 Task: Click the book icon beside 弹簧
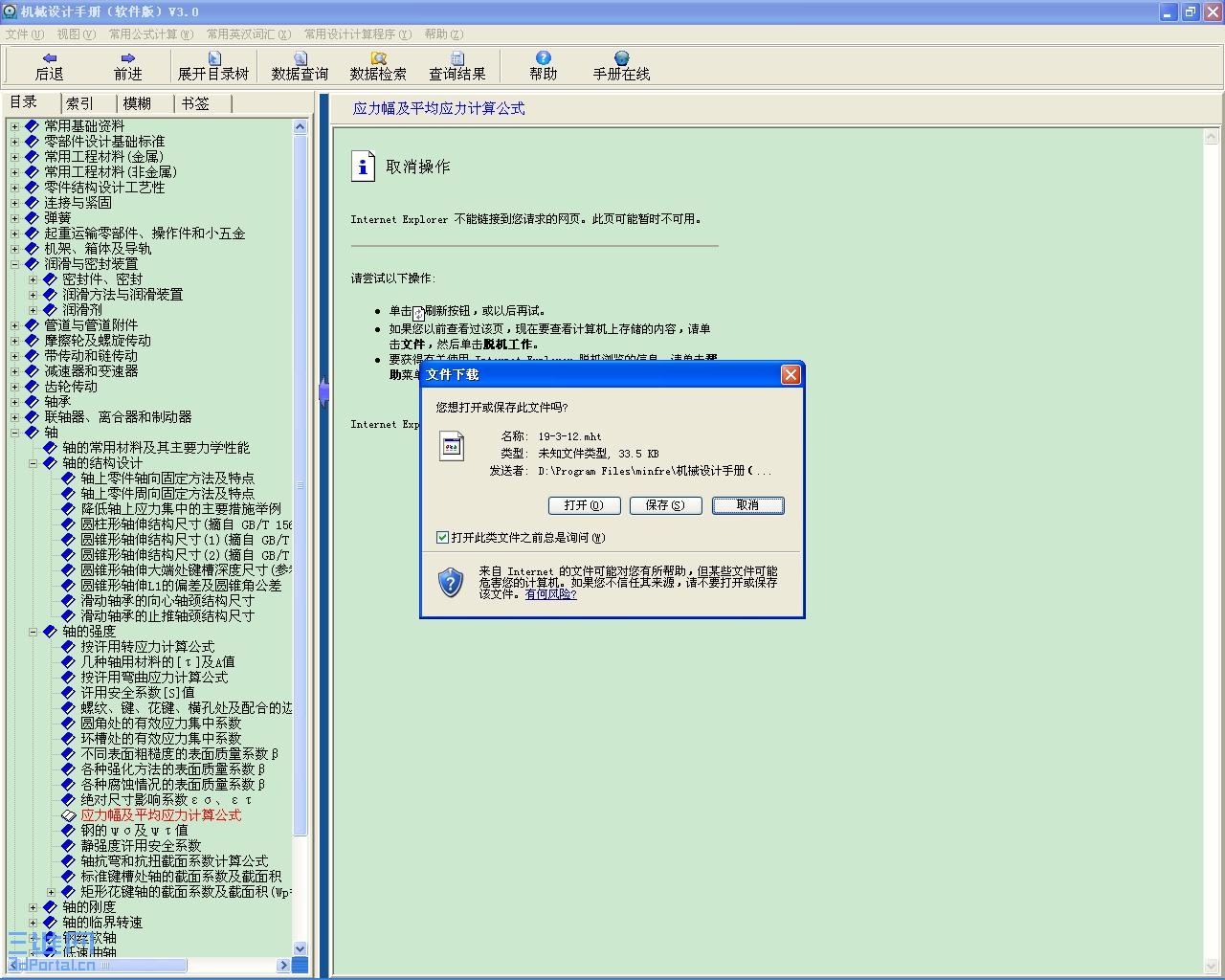pos(32,218)
